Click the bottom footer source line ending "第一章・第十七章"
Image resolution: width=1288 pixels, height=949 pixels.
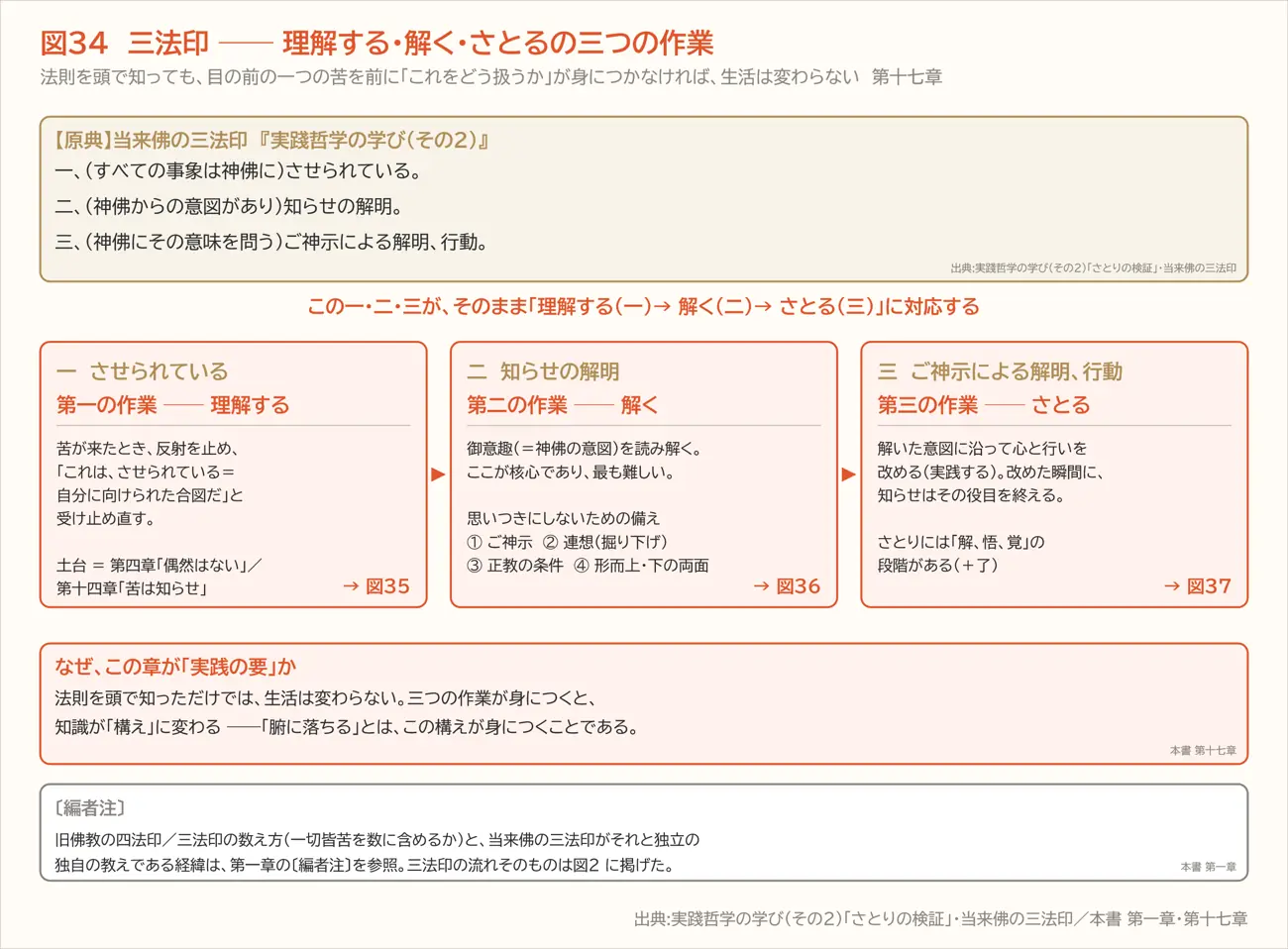coord(940,919)
